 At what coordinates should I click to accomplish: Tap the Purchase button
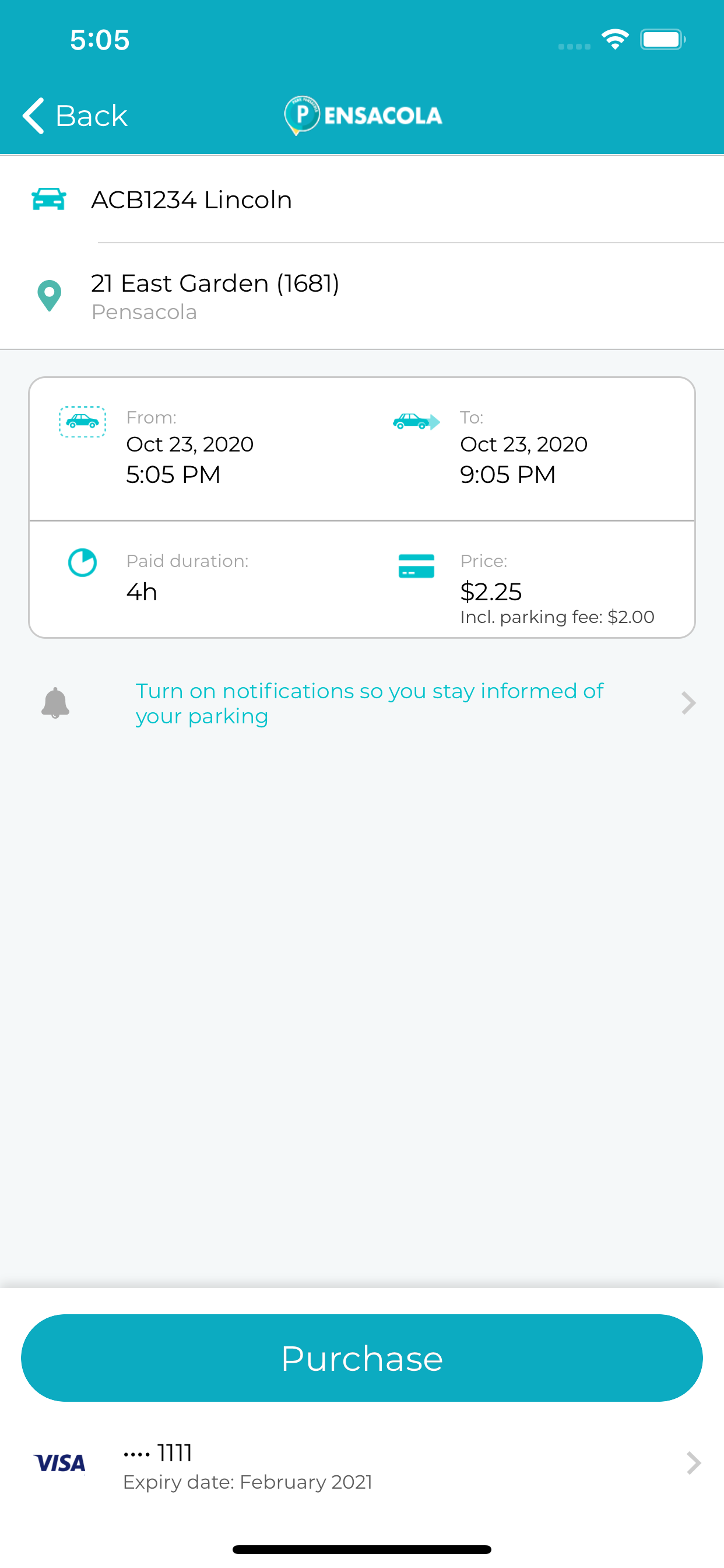(362, 1358)
